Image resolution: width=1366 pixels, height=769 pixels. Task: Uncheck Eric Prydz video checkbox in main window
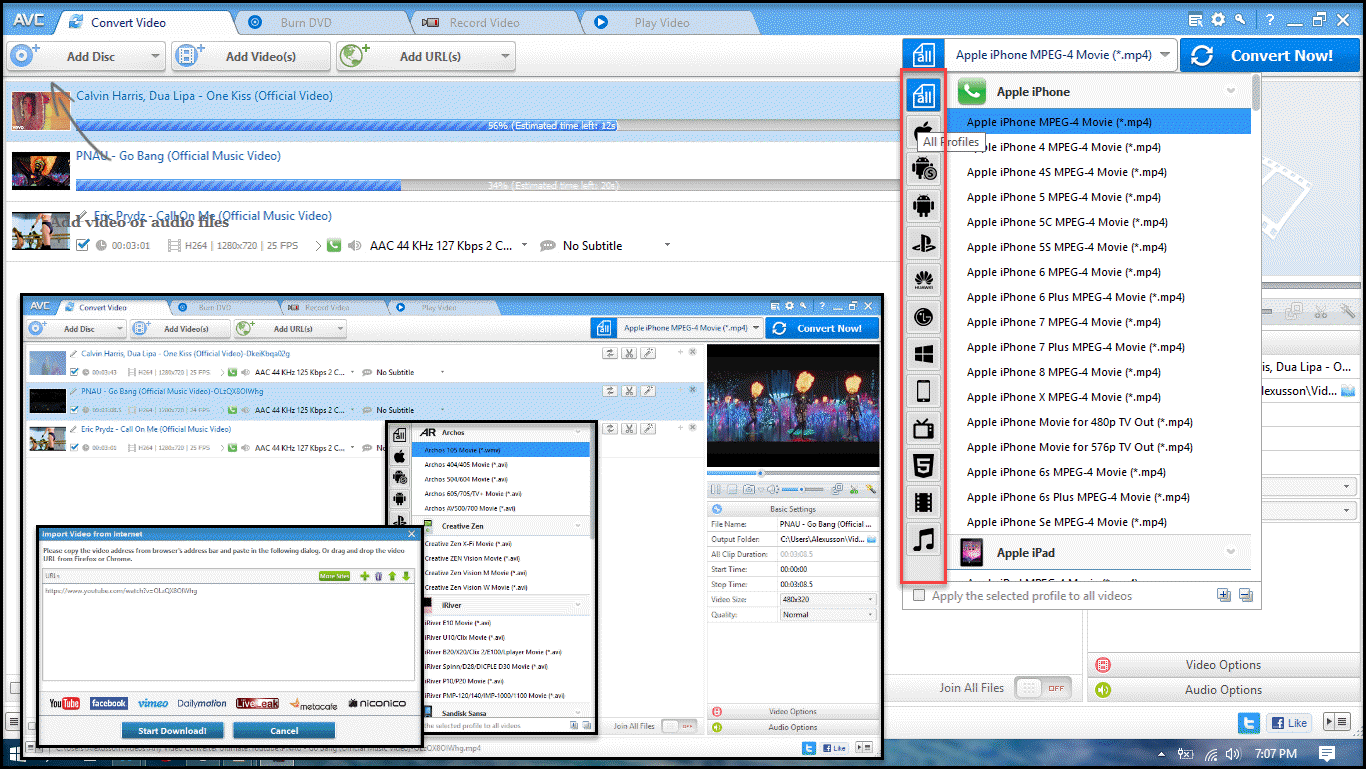(83, 245)
